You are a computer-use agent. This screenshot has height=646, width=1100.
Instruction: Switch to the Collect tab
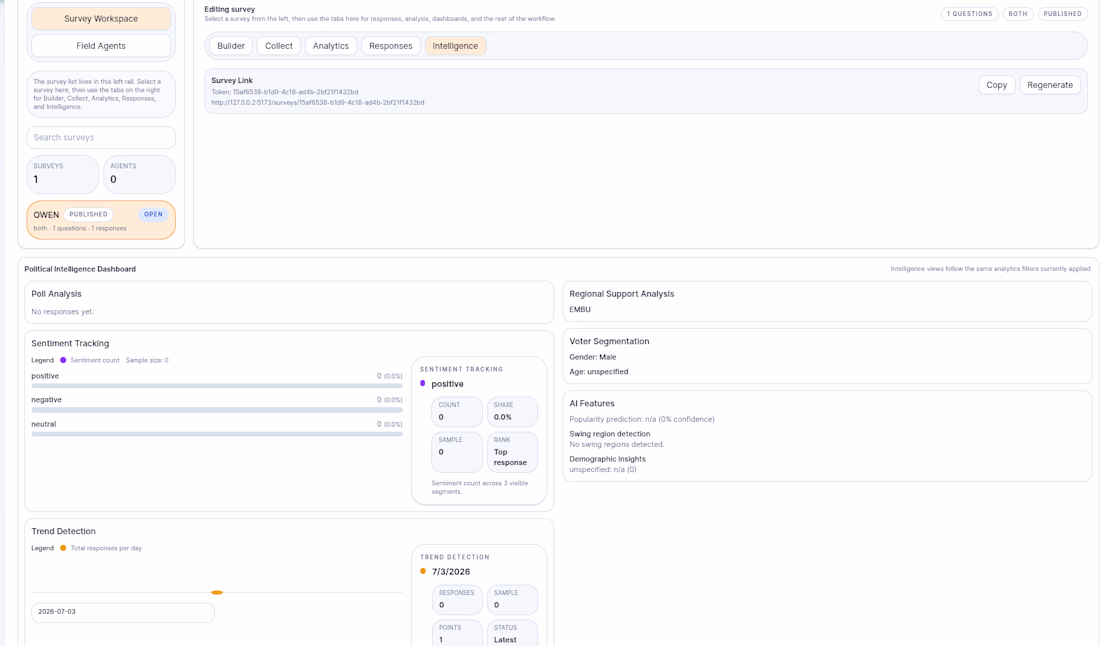pos(279,46)
